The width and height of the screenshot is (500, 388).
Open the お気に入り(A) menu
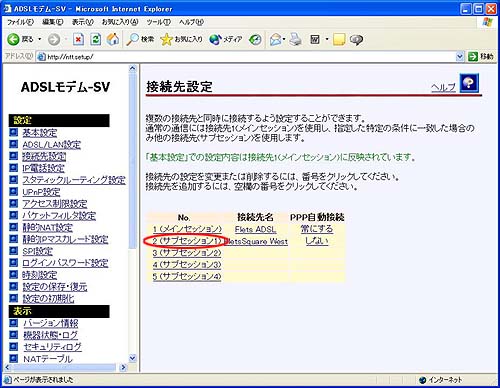tap(120, 22)
